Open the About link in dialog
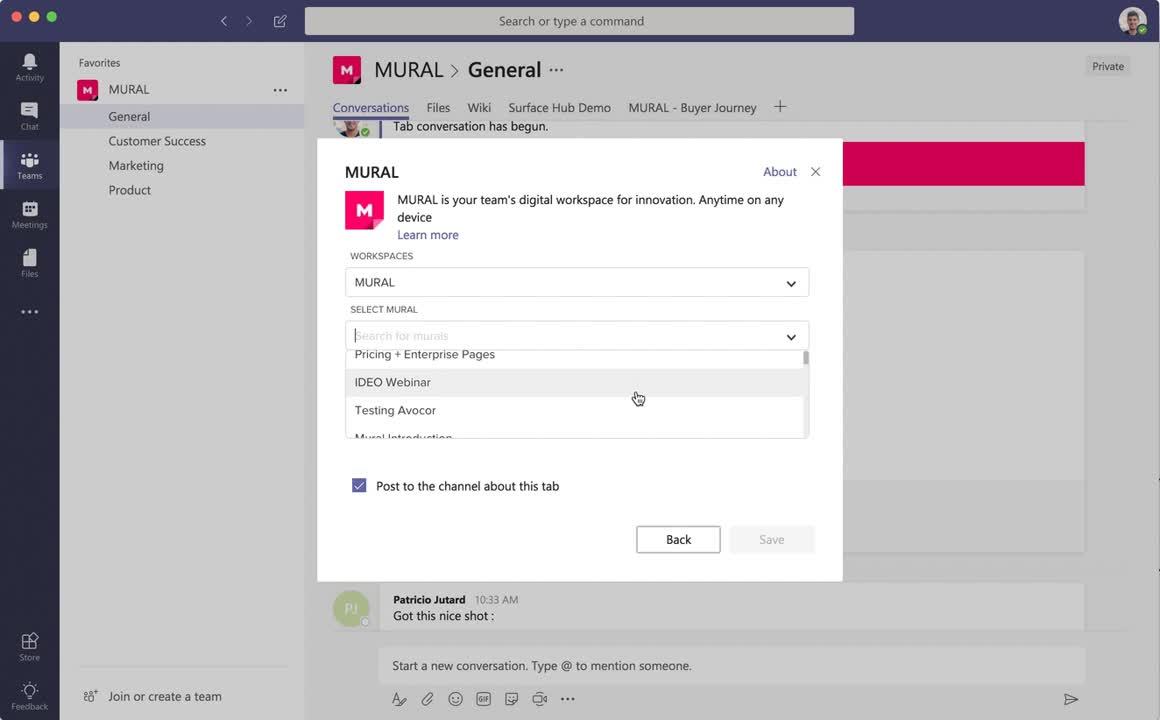Viewport: 1160px width, 720px height. (x=780, y=172)
